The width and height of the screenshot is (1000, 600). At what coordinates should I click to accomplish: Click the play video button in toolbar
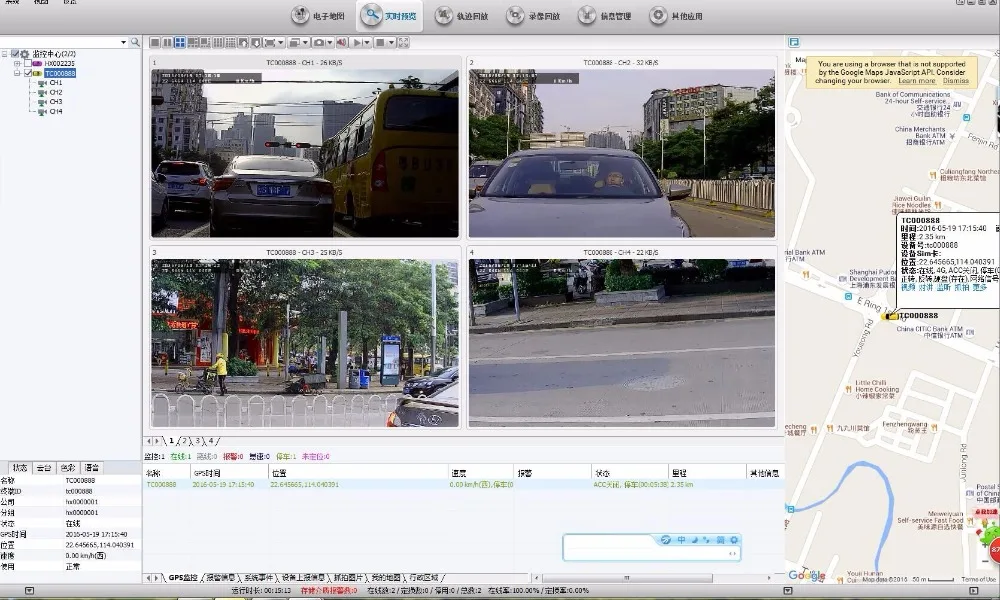coord(357,43)
